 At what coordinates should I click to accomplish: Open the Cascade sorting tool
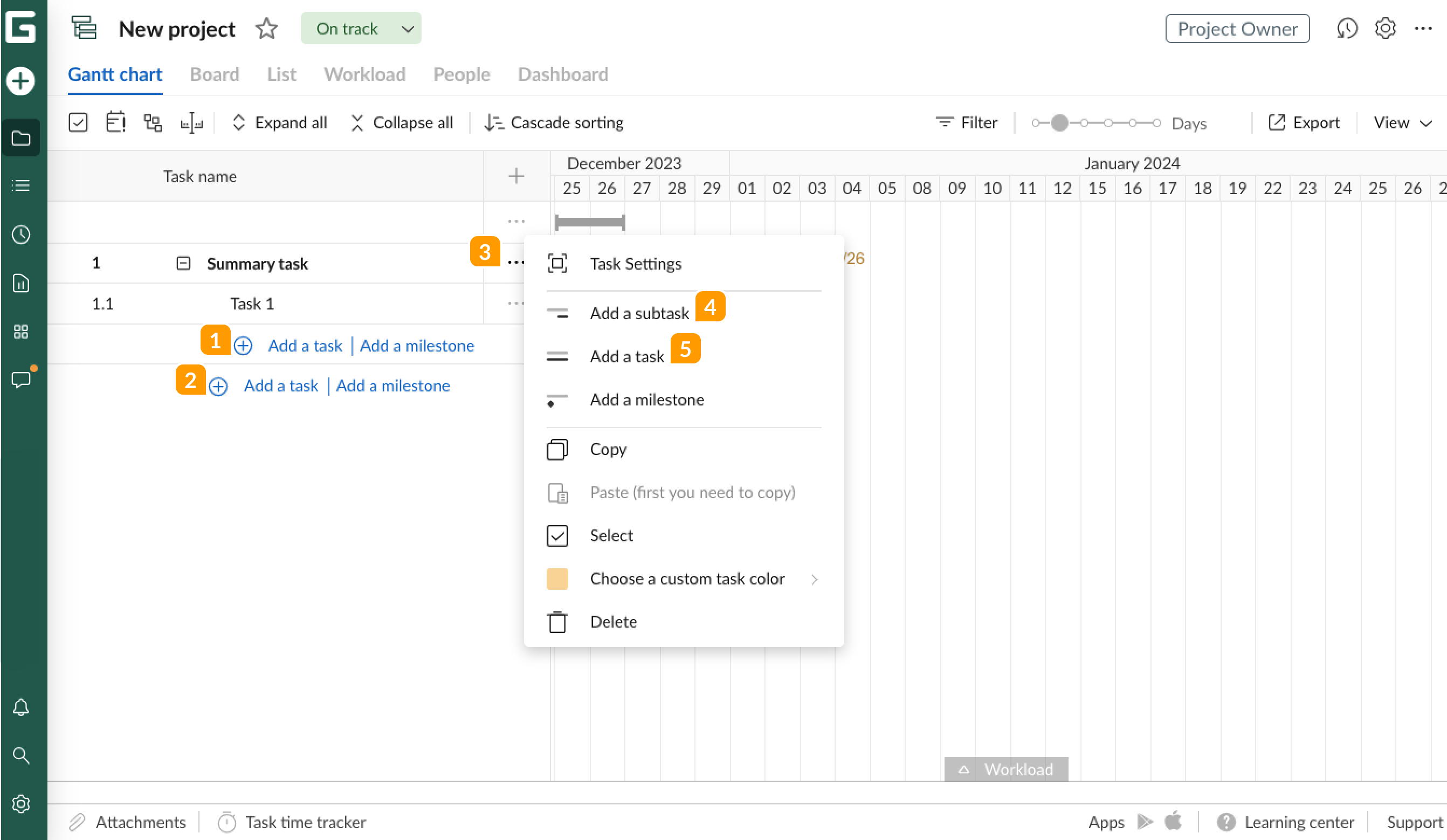[x=553, y=122]
